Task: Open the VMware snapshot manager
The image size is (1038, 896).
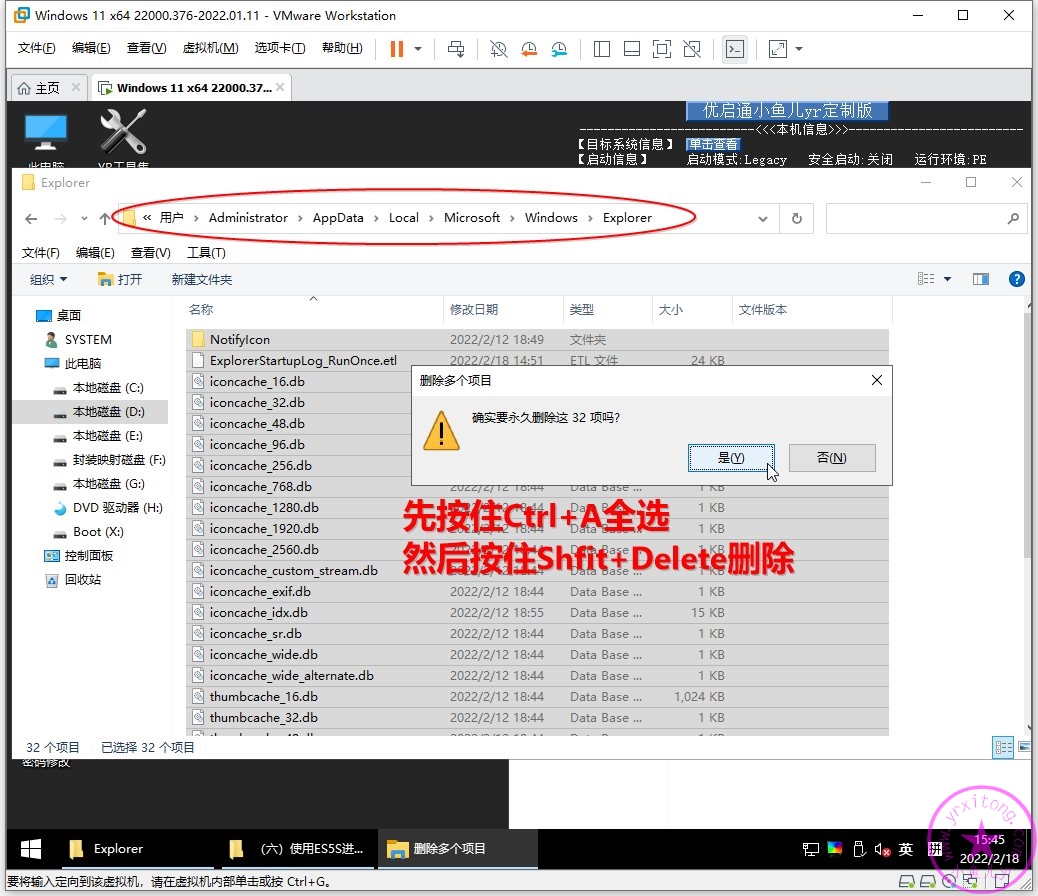Action: click(559, 49)
